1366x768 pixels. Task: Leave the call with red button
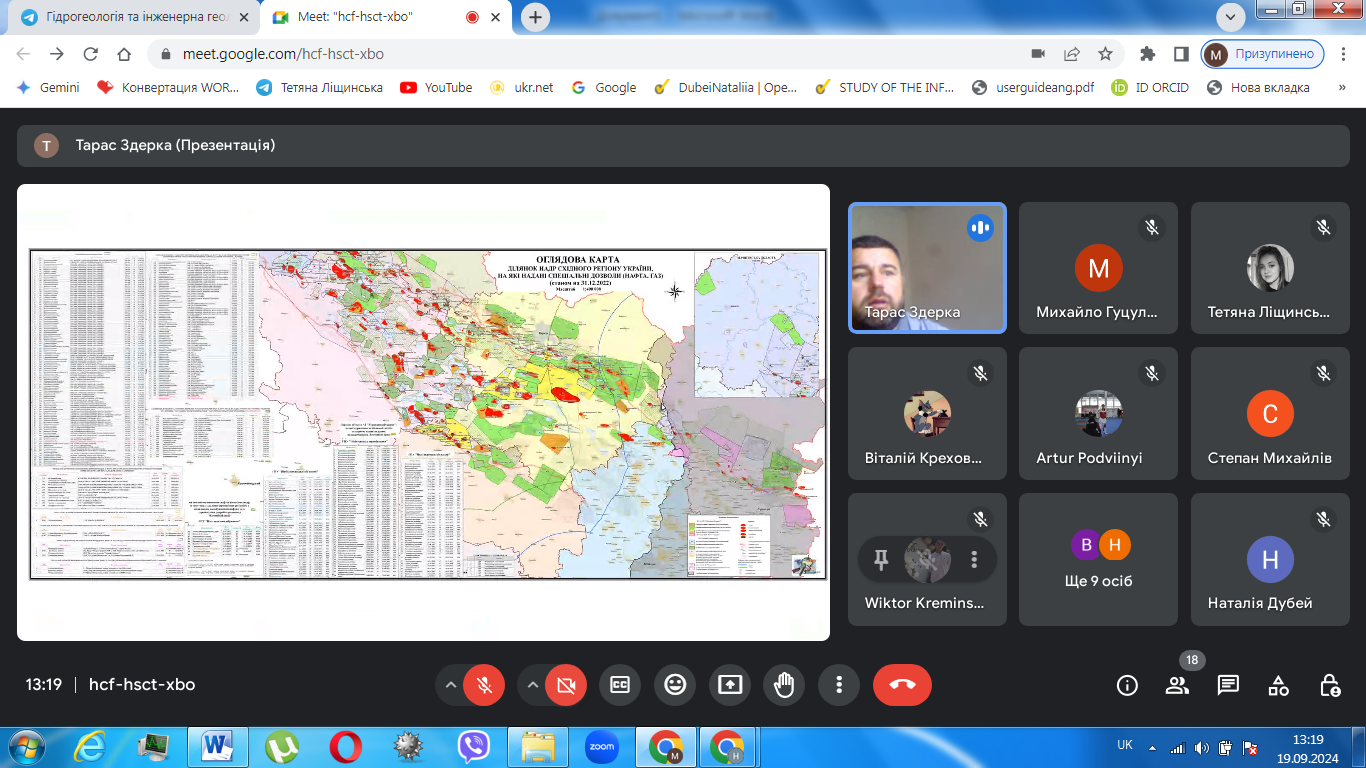[x=902, y=685]
